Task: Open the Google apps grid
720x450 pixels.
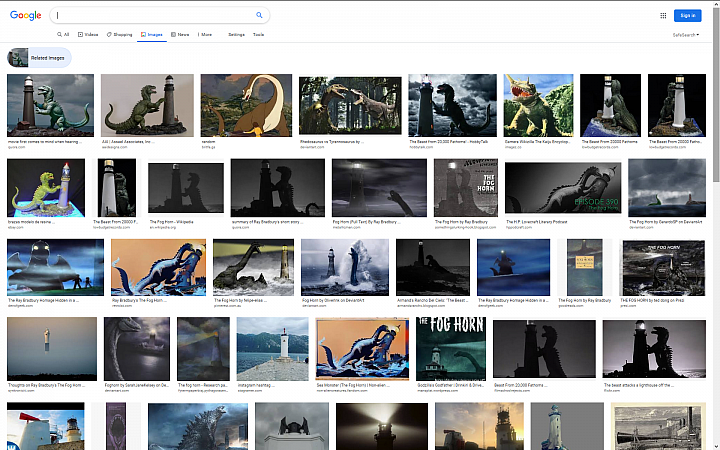Action: tap(663, 16)
